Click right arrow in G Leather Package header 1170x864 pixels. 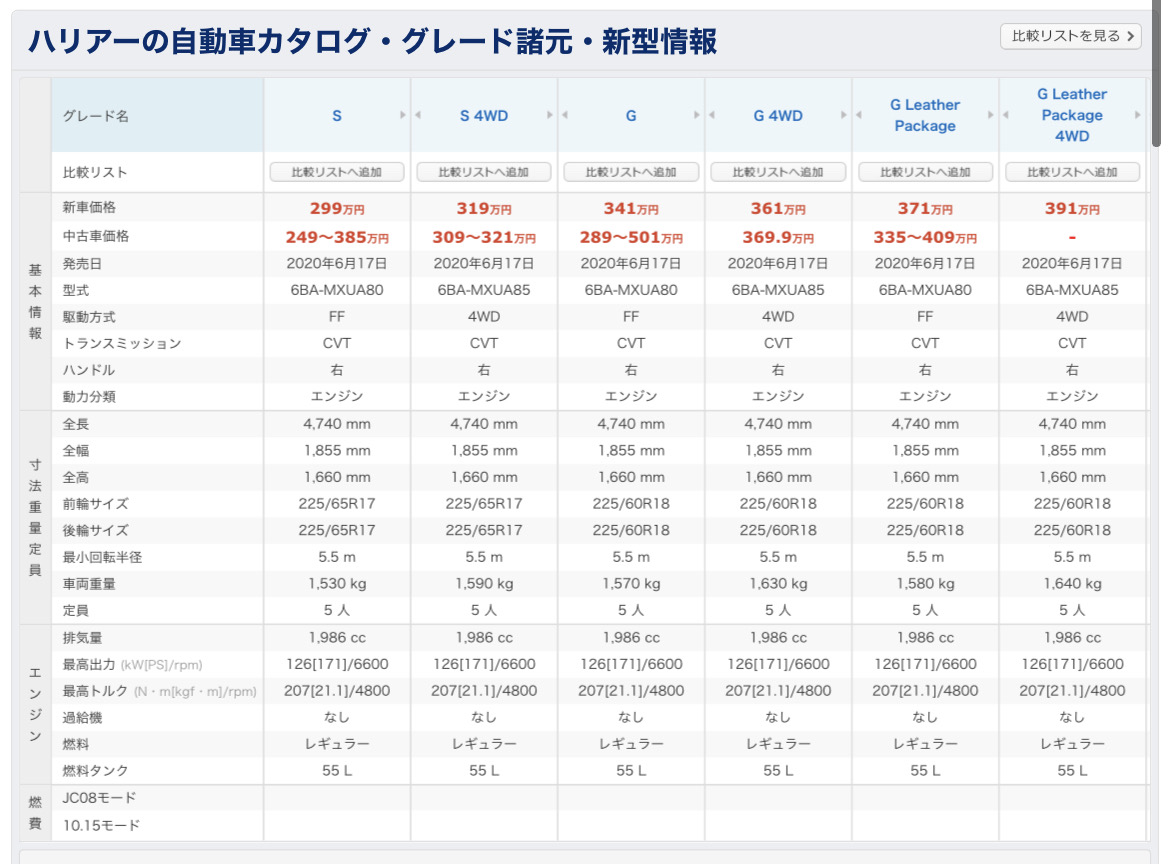tap(990, 115)
